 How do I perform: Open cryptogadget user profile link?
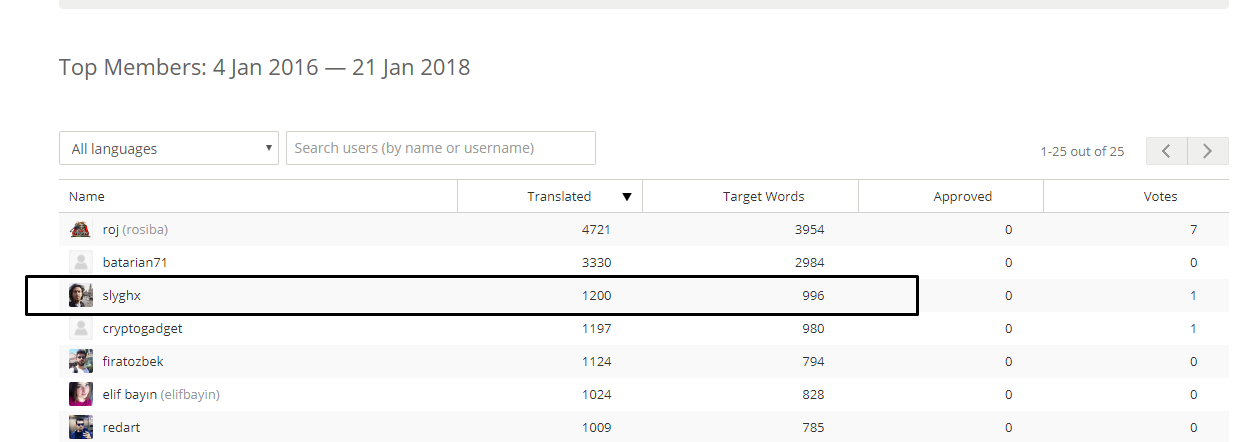coord(142,328)
